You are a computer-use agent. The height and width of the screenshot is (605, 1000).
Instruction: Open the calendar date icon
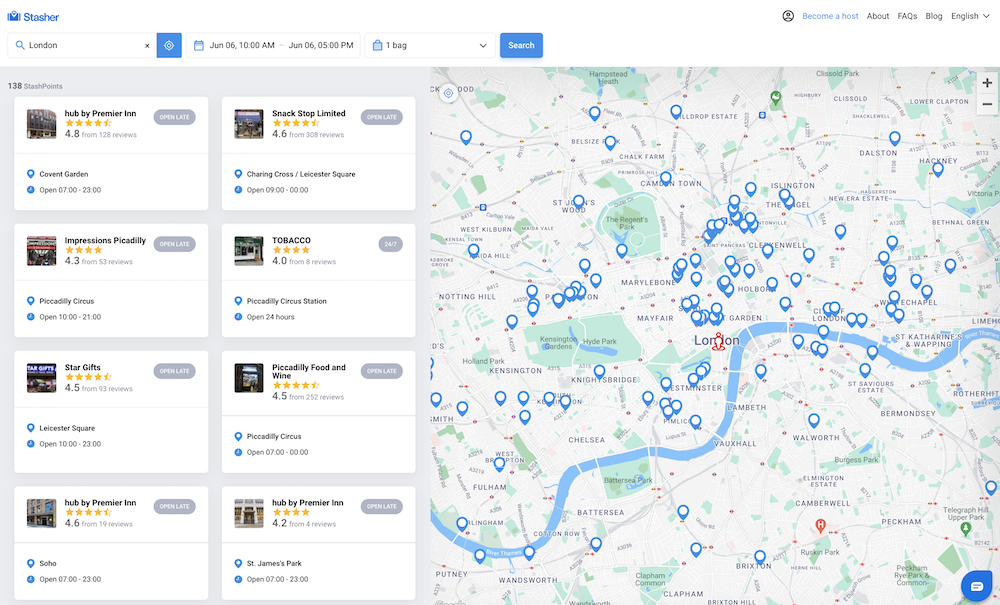(x=199, y=45)
